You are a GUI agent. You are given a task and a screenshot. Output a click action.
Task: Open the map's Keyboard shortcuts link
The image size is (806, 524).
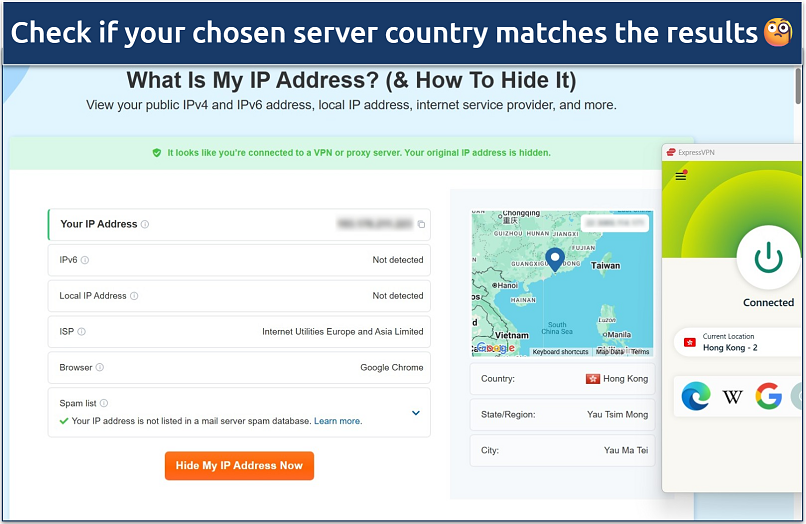(560, 352)
